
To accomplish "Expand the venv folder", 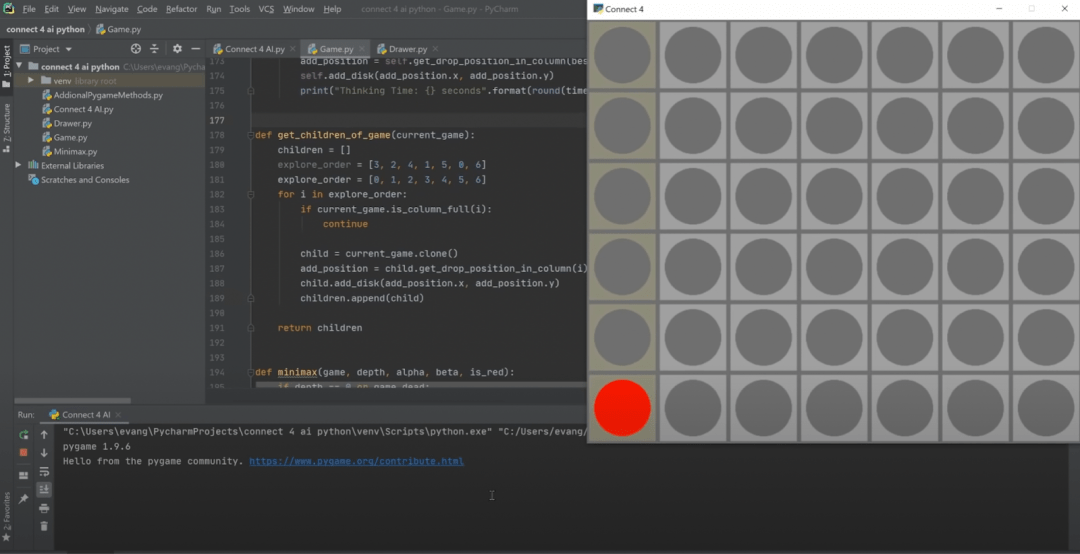I will click(32, 81).
